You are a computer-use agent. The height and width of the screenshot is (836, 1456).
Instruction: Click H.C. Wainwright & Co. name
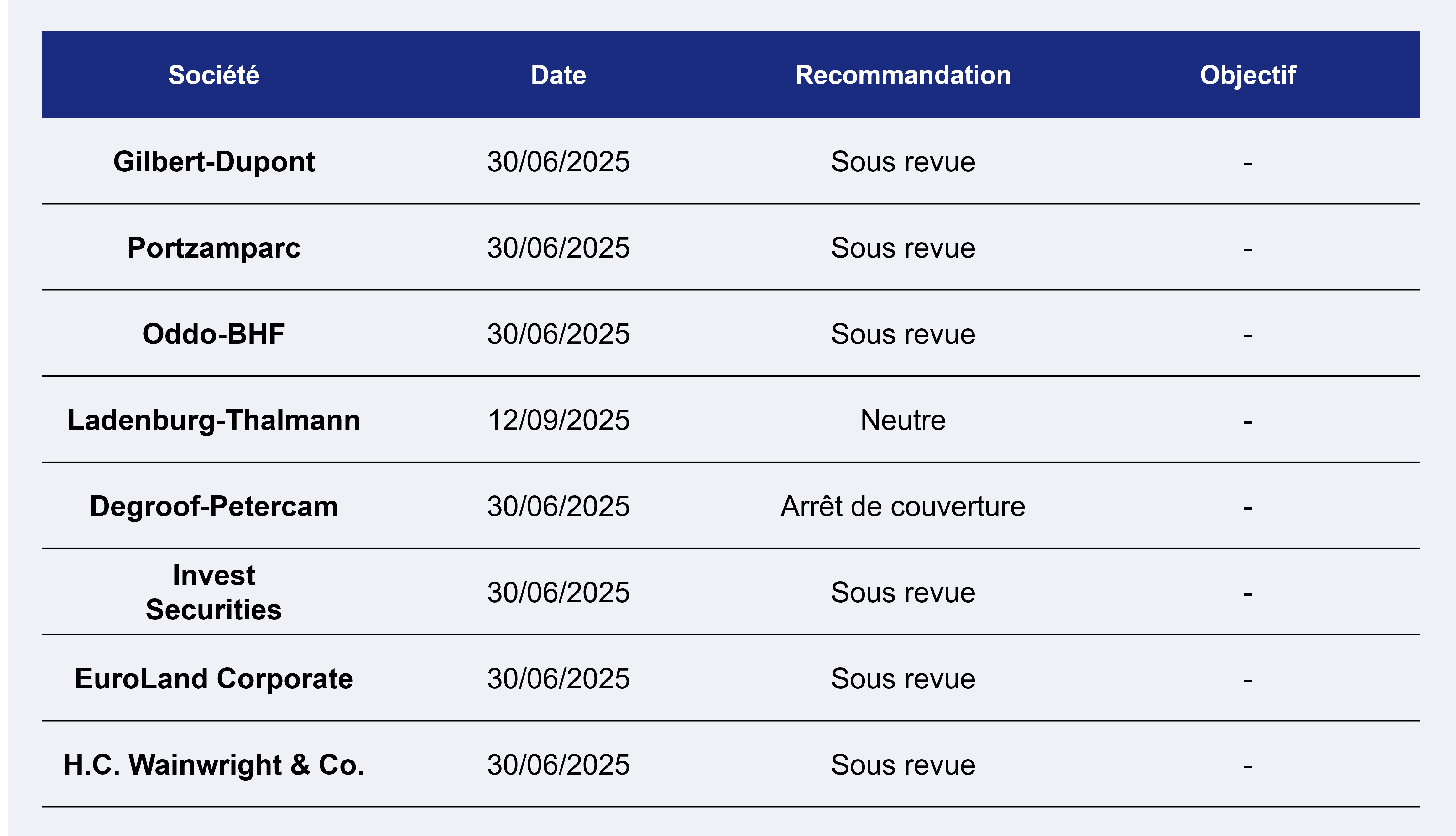pos(214,765)
